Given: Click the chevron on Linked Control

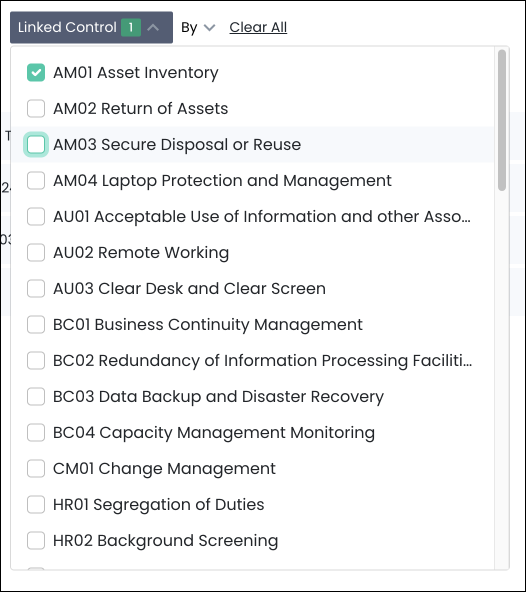Looking at the screenshot, I should click(x=153, y=28).
